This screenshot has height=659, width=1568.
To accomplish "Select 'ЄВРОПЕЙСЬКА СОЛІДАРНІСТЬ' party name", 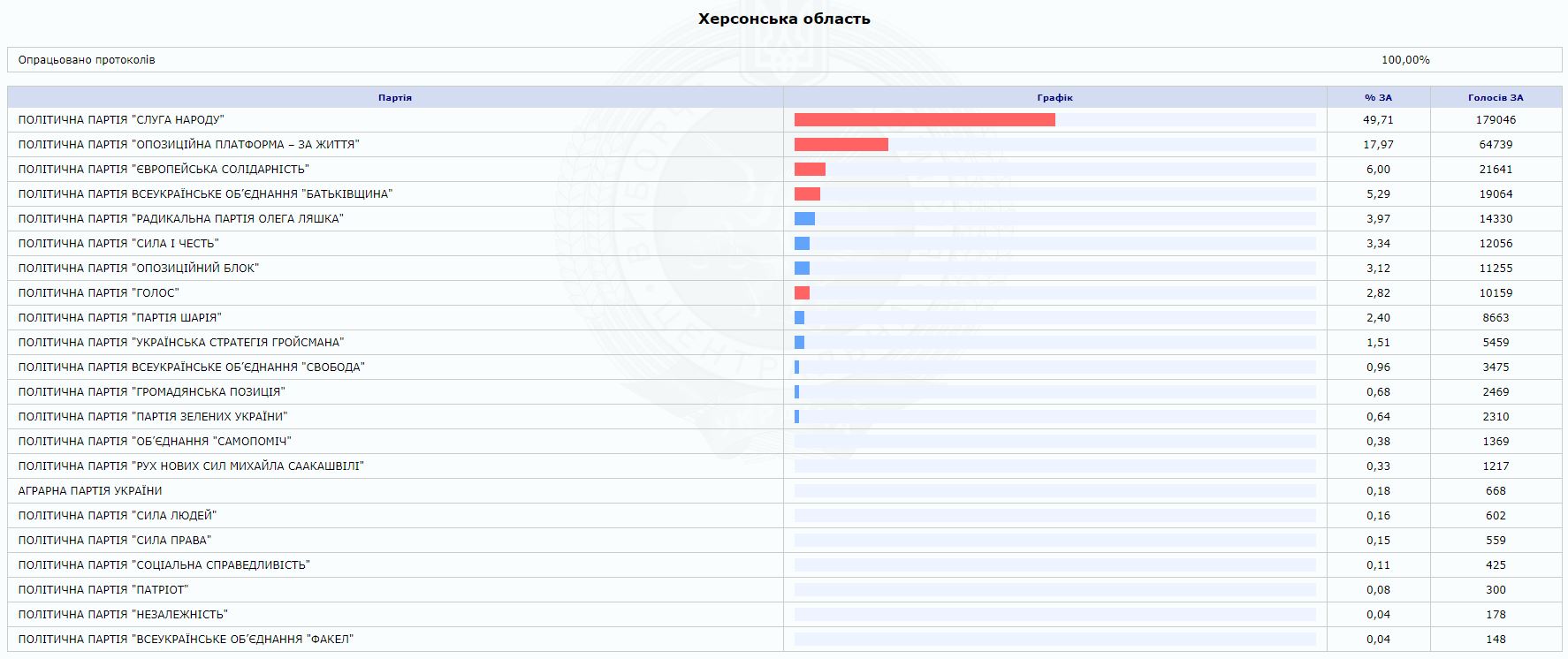I will [164, 170].
